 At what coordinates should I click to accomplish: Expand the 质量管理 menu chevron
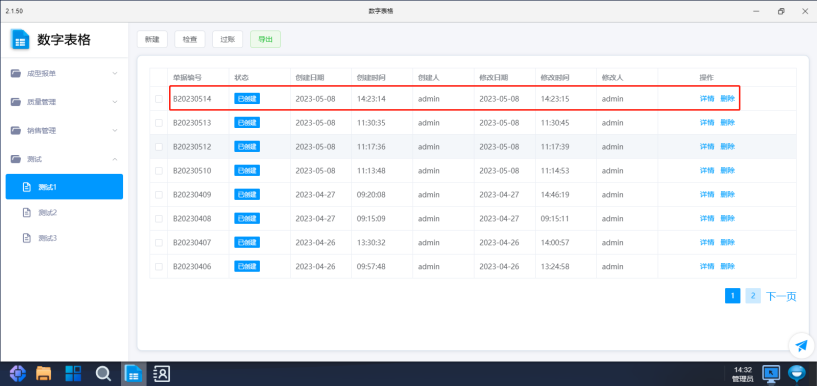[x=115, y=102]
